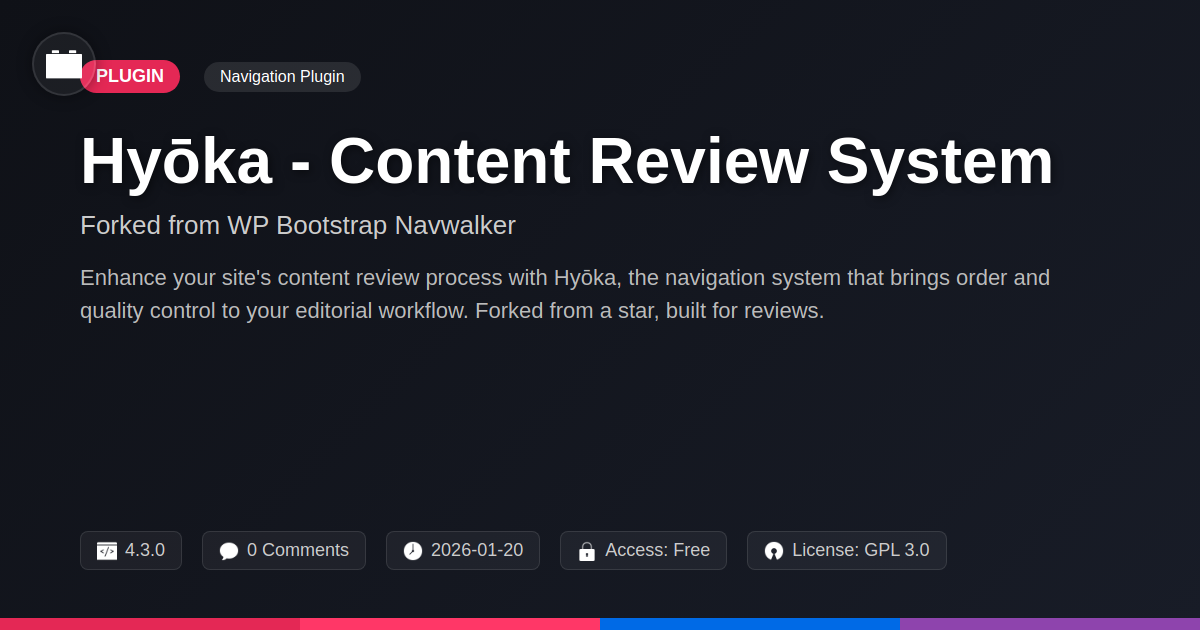Open the 4.3.0 version badge
Viewport: 1200px width, 630px height.
click(131, 550)
